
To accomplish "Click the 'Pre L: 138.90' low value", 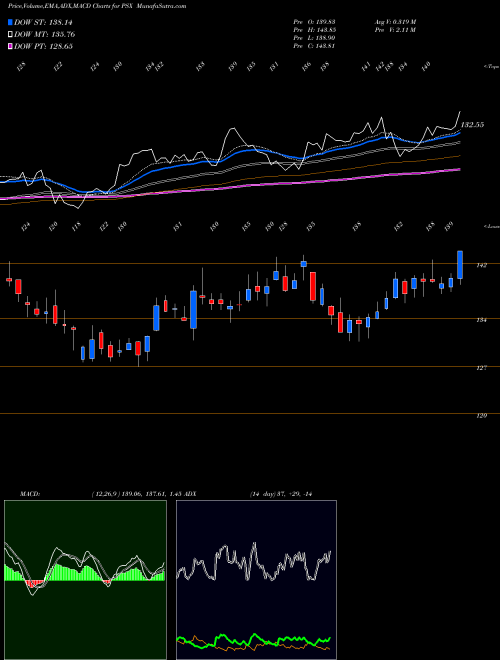I will point(314,38).
